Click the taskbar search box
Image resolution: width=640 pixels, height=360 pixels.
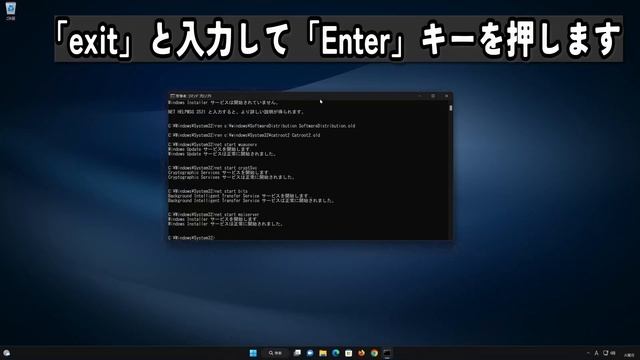[x=276, y=353]
